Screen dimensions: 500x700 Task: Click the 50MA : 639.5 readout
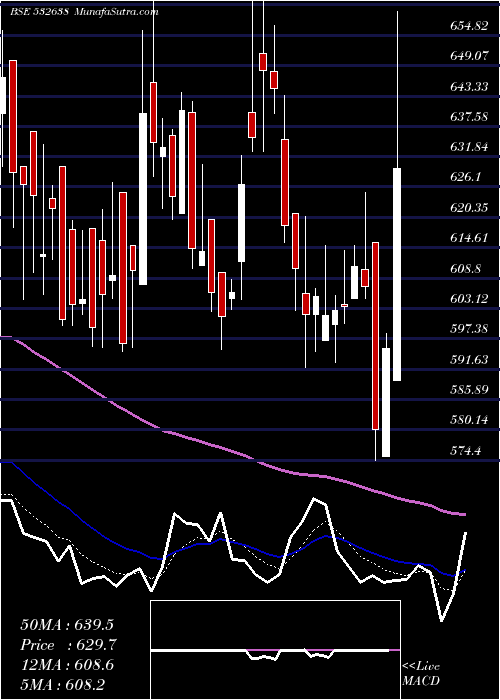67,625
